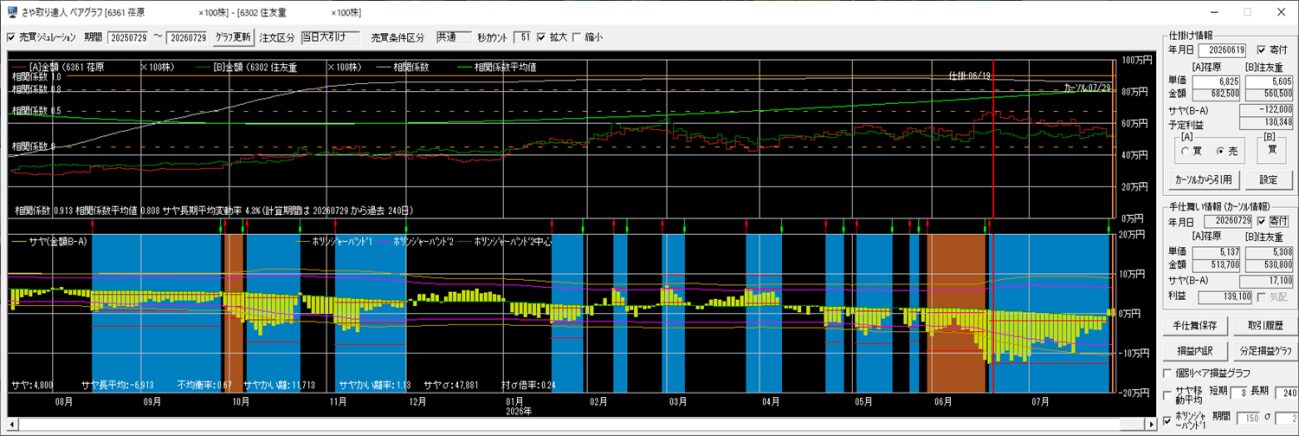Click the period end date field in top toolbar
Viewport: 1299px width, 436px height.
pos(187,38)
